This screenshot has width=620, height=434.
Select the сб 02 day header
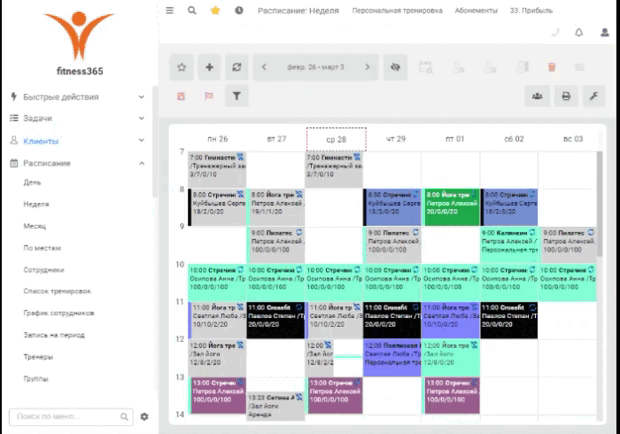tap(514, 139)
